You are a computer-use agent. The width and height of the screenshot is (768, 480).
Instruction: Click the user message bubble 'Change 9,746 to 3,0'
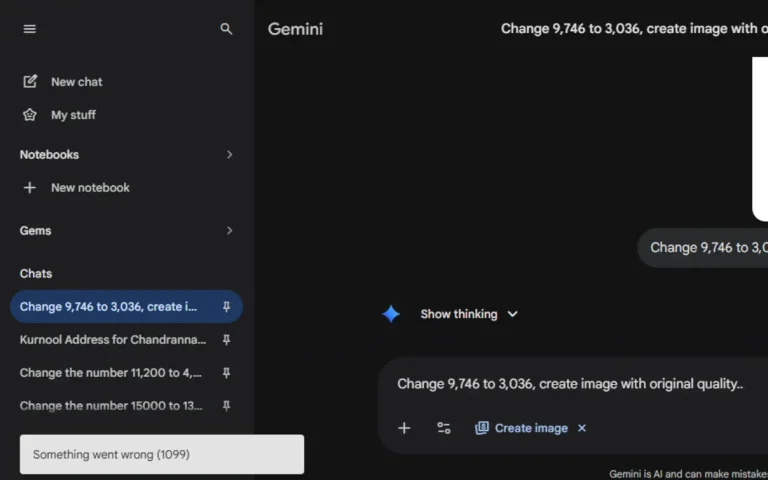click(x=703, y=248)
